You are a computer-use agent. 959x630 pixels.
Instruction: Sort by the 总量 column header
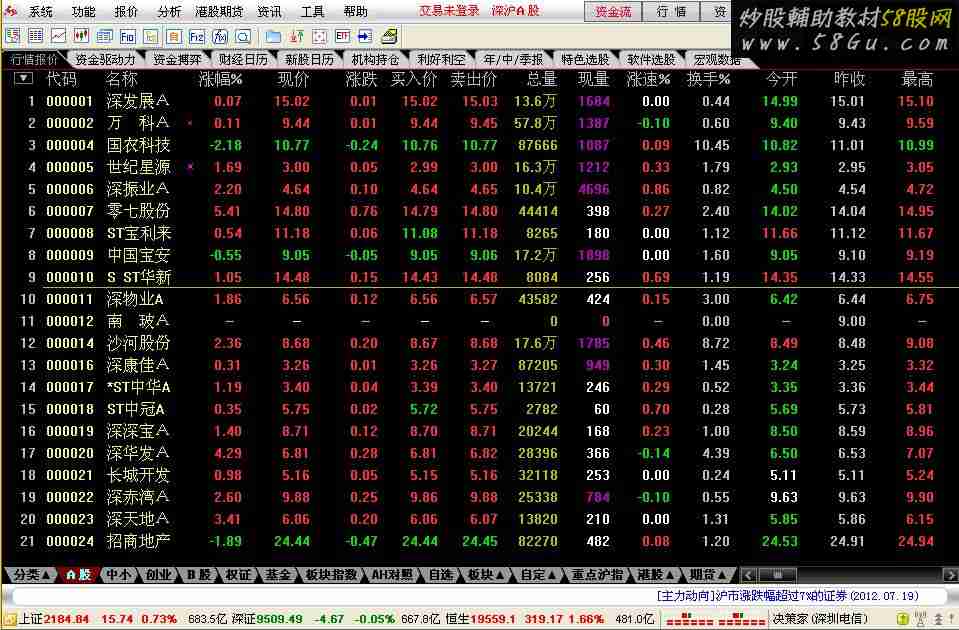pos(541,79)
